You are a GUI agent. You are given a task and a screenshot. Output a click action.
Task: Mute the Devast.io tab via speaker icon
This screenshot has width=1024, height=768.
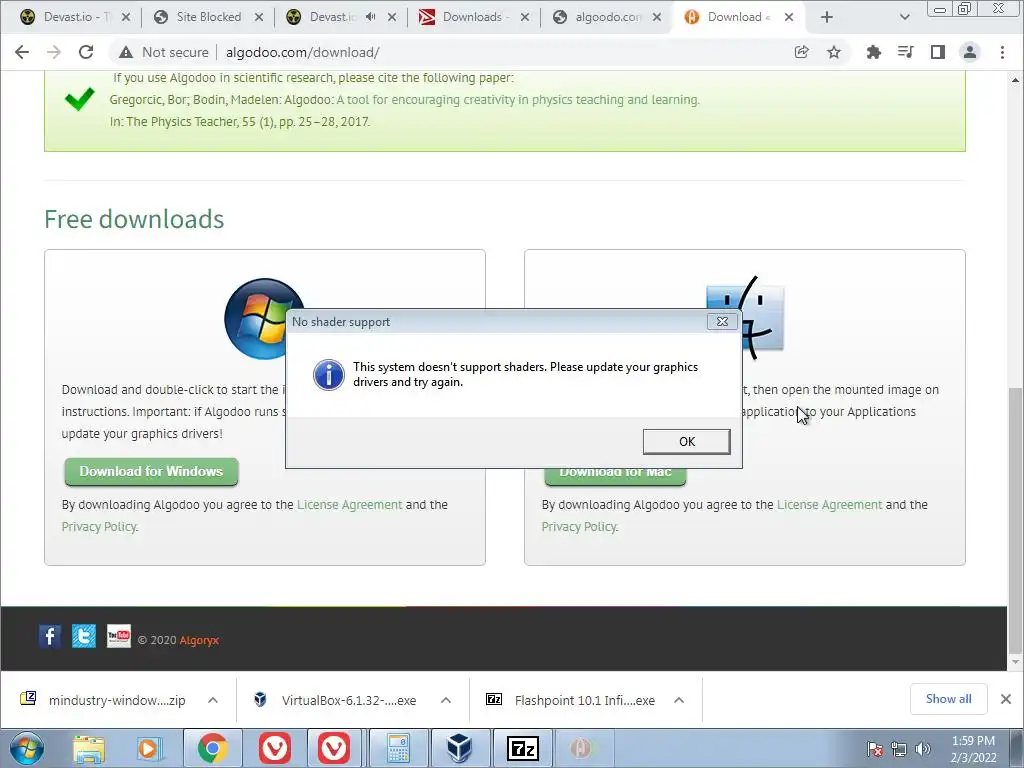[x=370, y=17]
